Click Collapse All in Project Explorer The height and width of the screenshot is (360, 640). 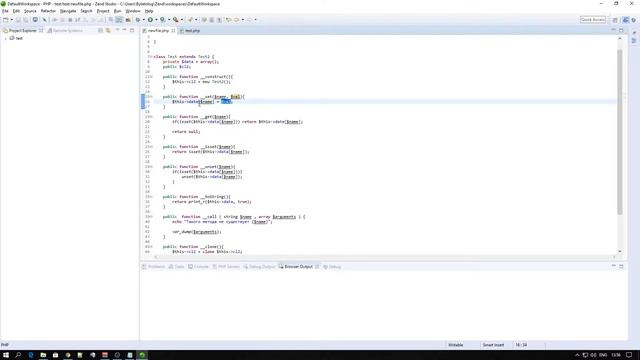[x=100, y=31]
